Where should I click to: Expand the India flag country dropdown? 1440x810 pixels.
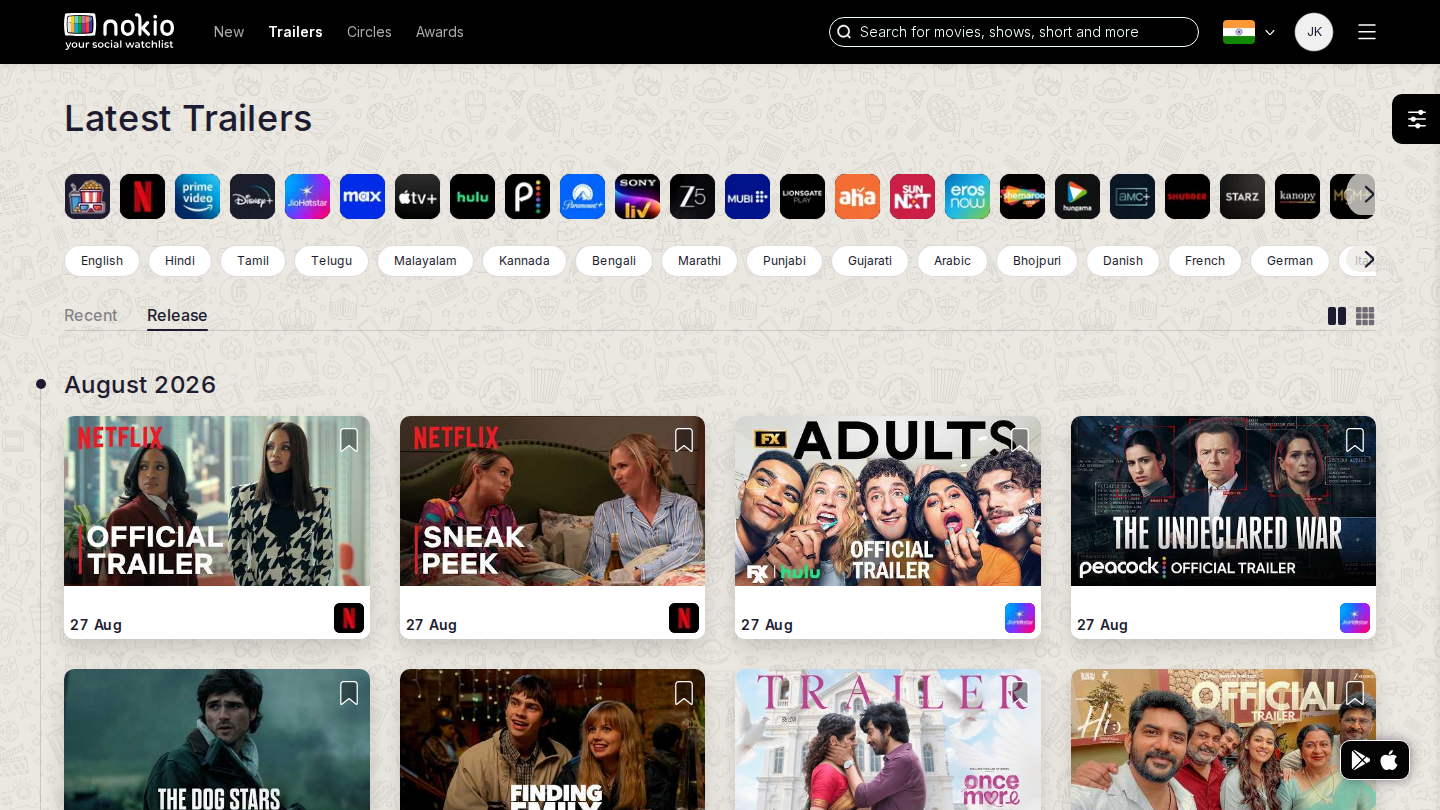tap(1249, 32)
